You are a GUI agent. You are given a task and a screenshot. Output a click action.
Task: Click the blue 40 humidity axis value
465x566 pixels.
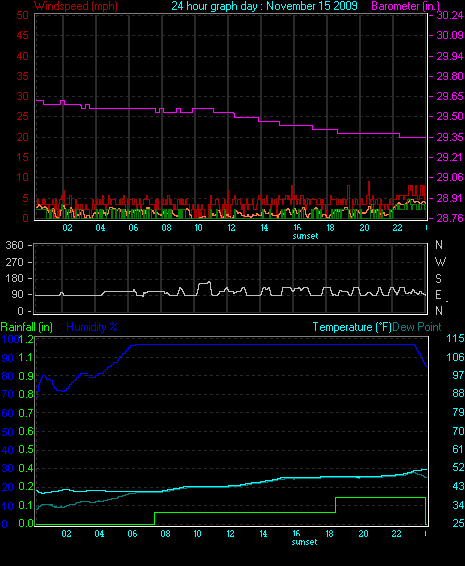point(8,450)
